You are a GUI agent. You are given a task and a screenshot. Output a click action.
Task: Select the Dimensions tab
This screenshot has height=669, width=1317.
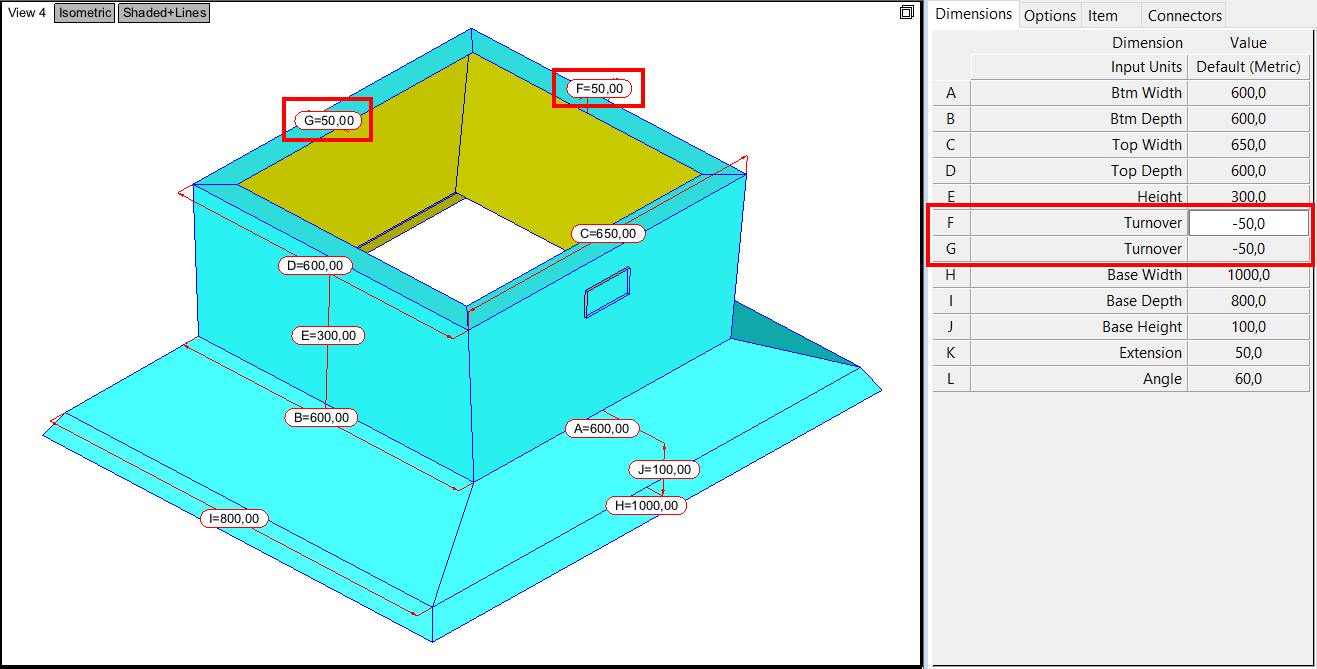(973, 14)
